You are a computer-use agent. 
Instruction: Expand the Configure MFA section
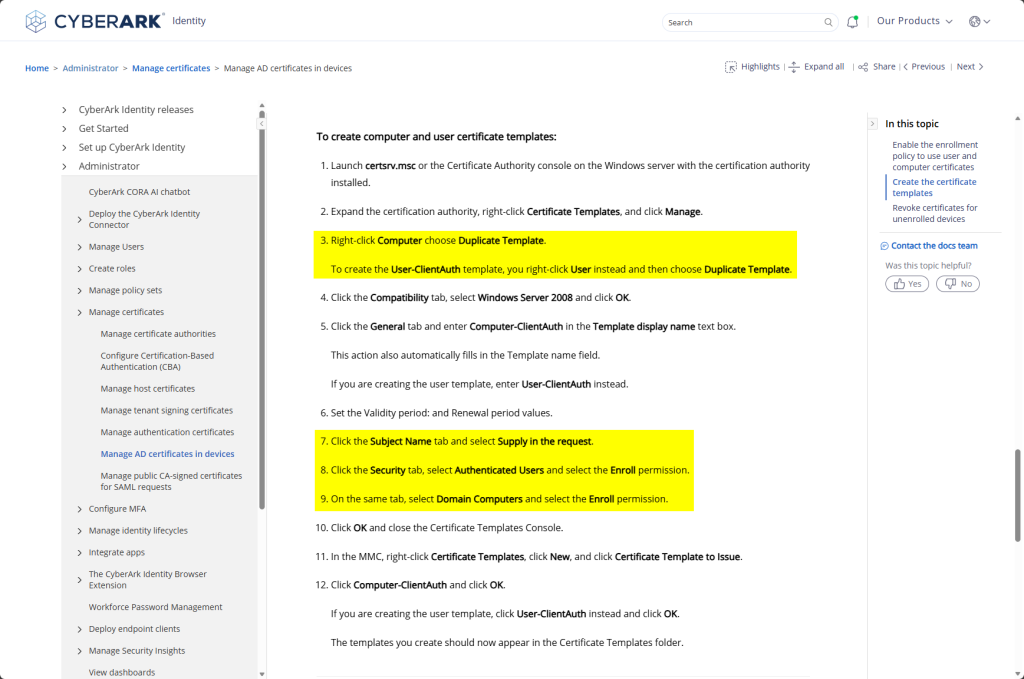[x=80, y=509]
